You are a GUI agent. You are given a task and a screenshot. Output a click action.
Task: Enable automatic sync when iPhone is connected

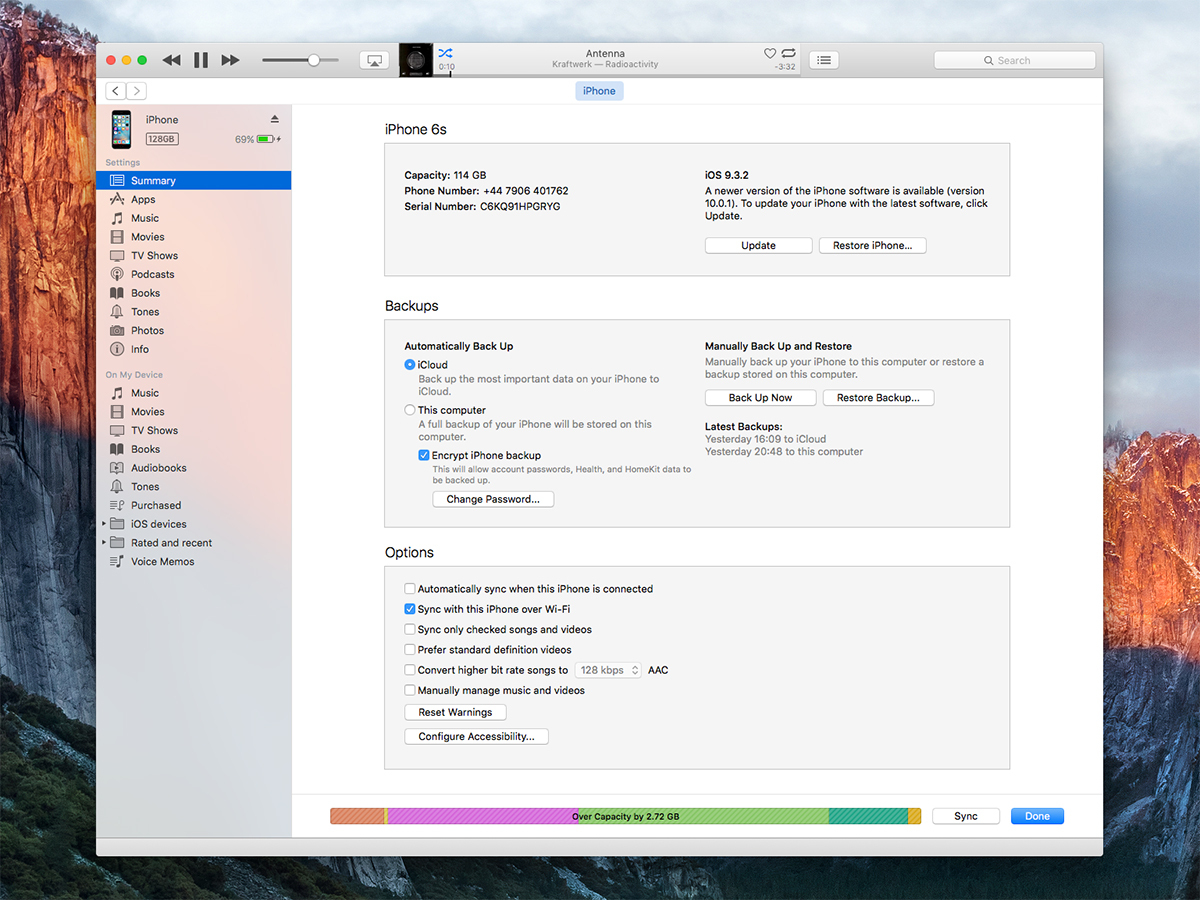[410, 589]
